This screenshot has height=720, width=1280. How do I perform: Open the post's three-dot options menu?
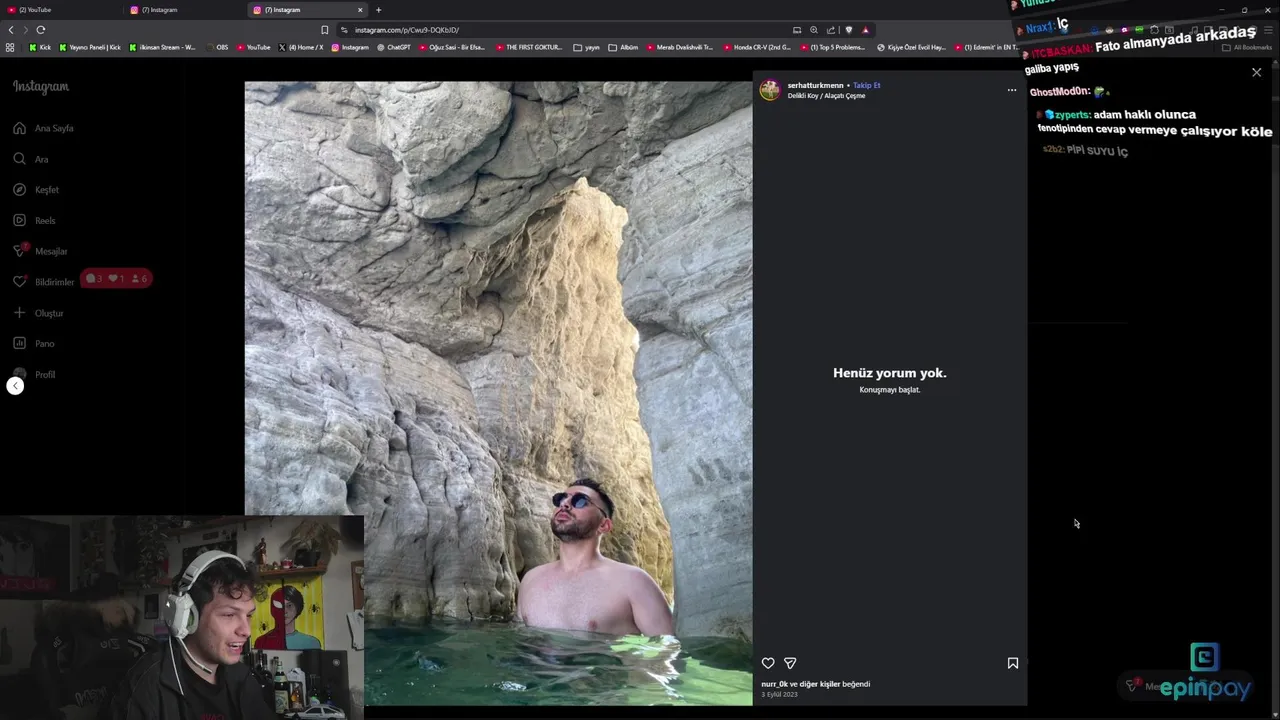pos(1012,90)
